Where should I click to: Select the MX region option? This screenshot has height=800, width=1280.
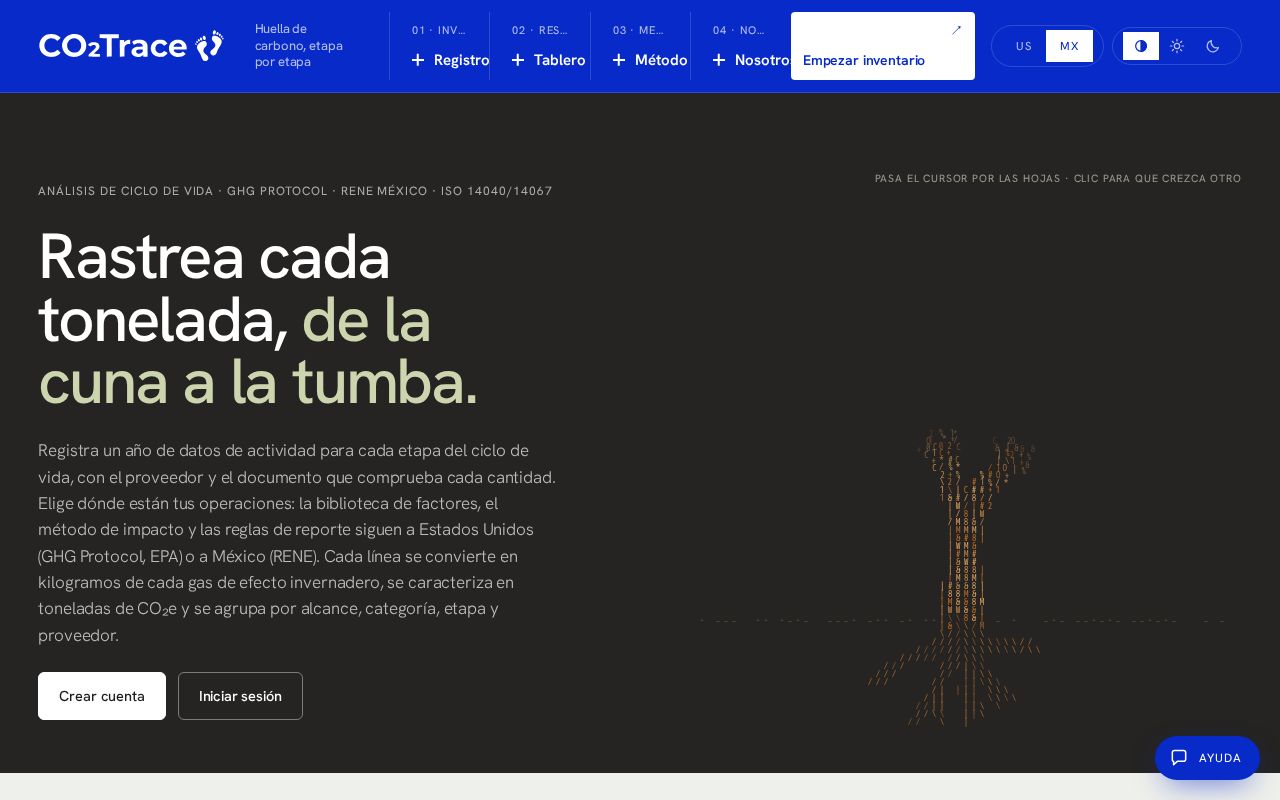point(1069,46)
